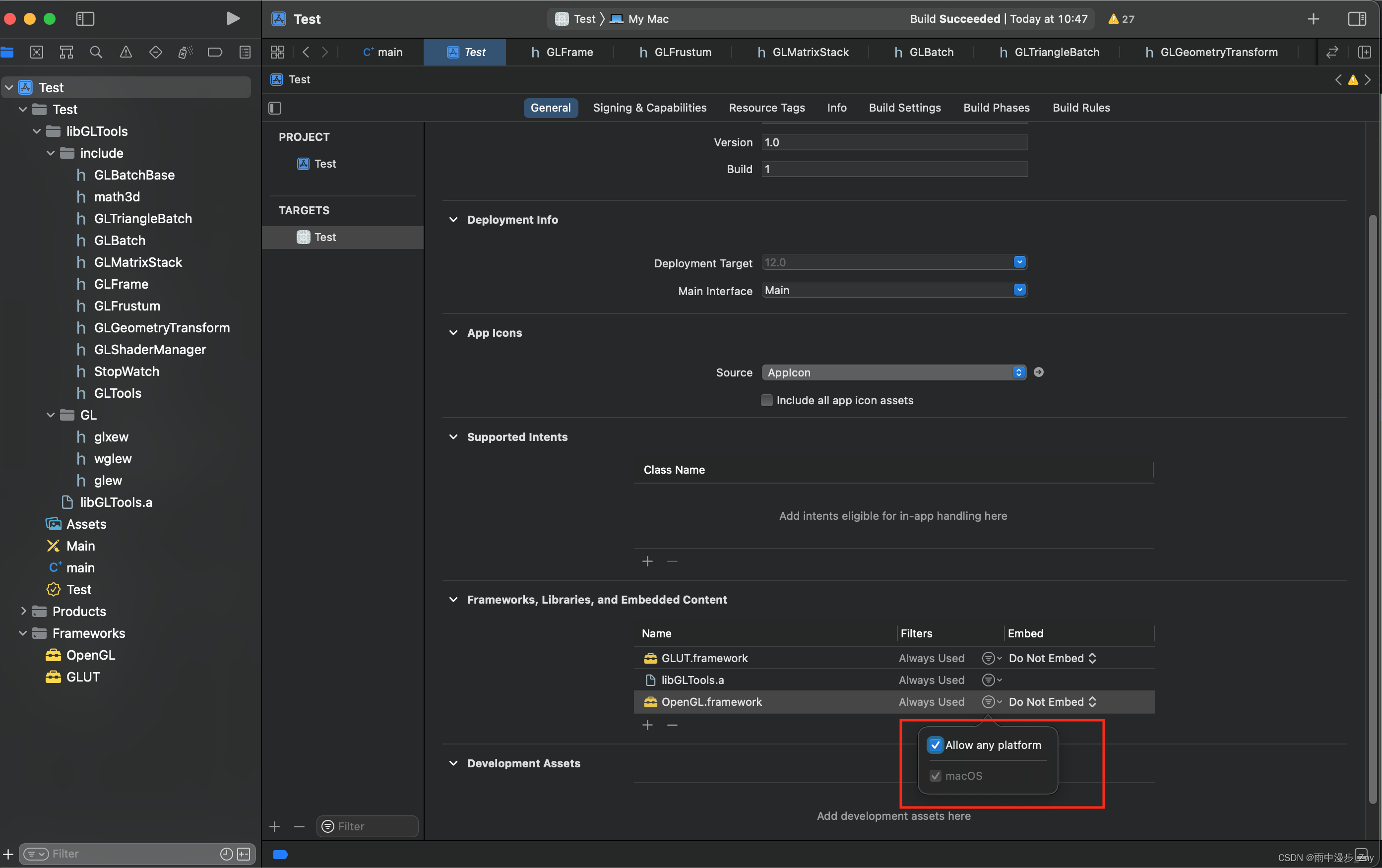The height and width of the screenshot is (868, 1382).
Task: Click the yellow warnings badge showing 27
Action: click(1120, 19)
